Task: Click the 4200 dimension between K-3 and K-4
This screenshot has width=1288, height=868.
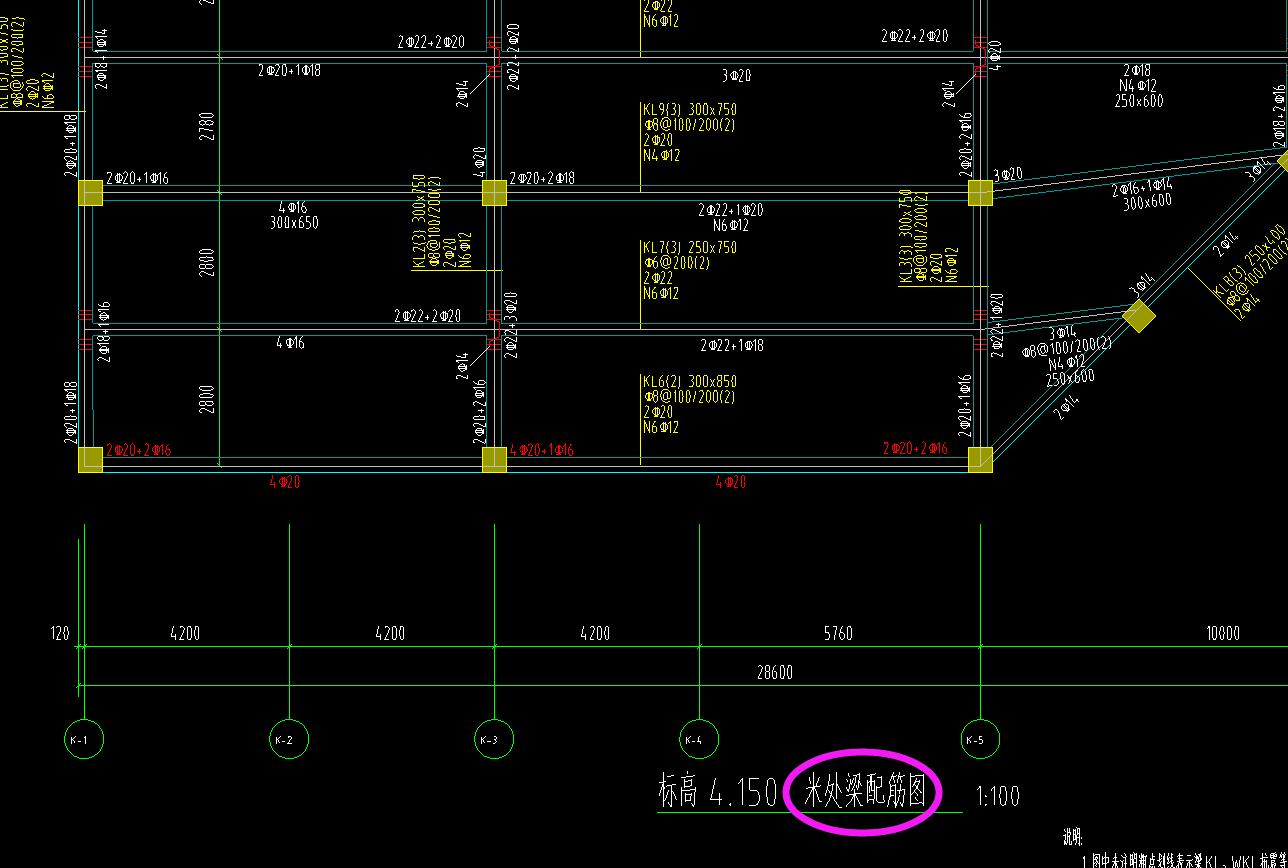Action: 595,633
